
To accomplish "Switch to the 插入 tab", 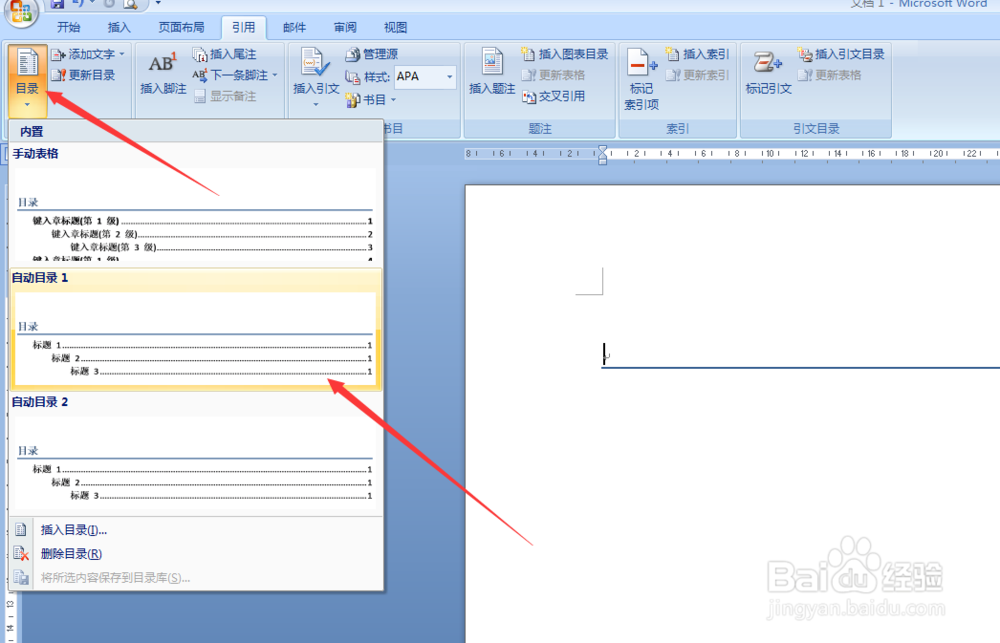I will coord(119,27).
